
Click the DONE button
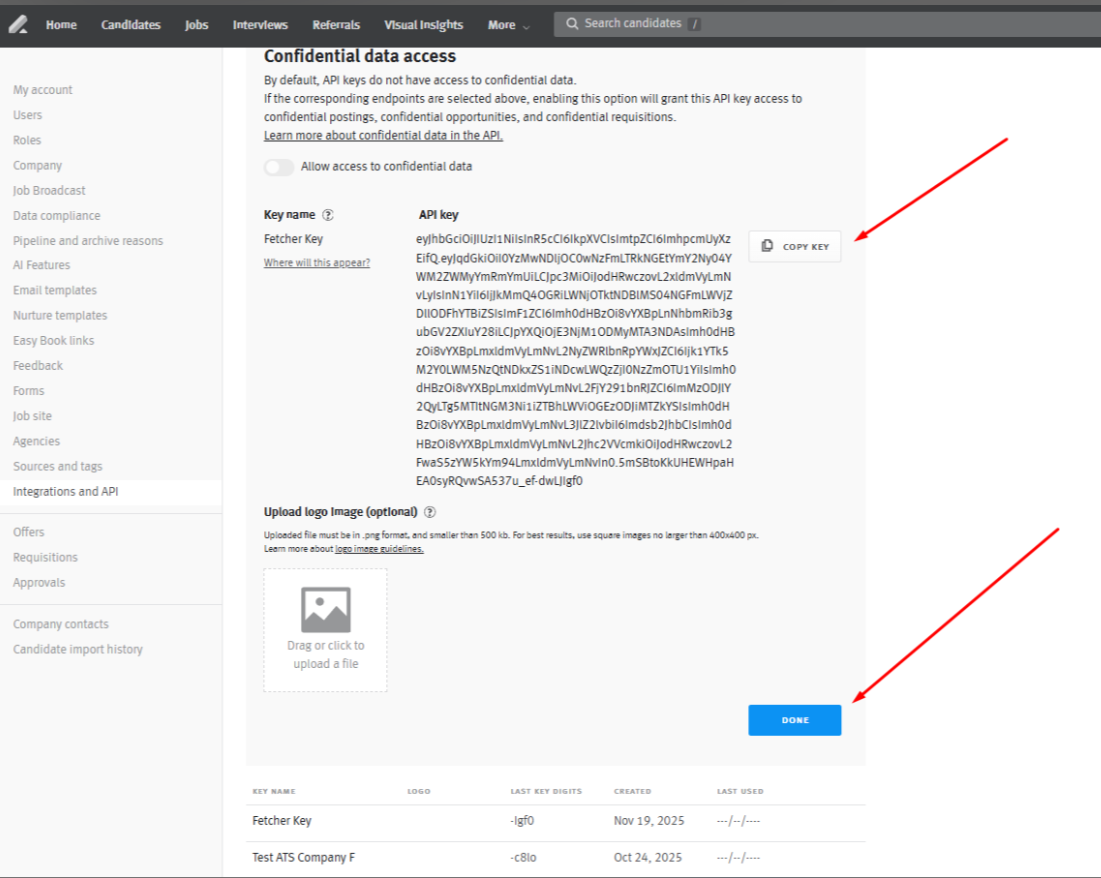[794, 719]
